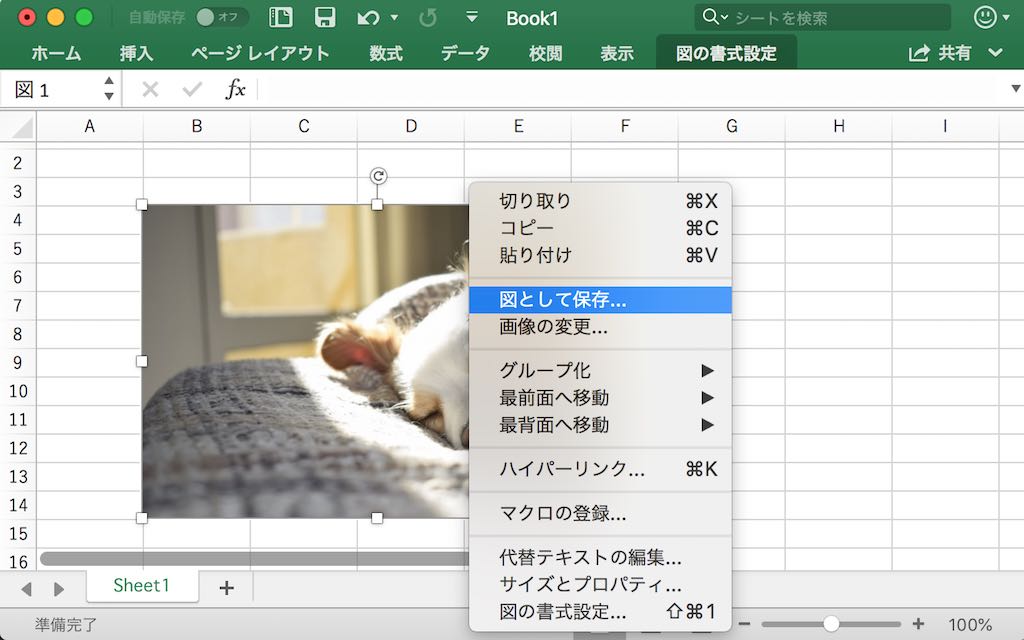
Task: Click the zoom slider at the bottom right
Action: coord(833,623)
